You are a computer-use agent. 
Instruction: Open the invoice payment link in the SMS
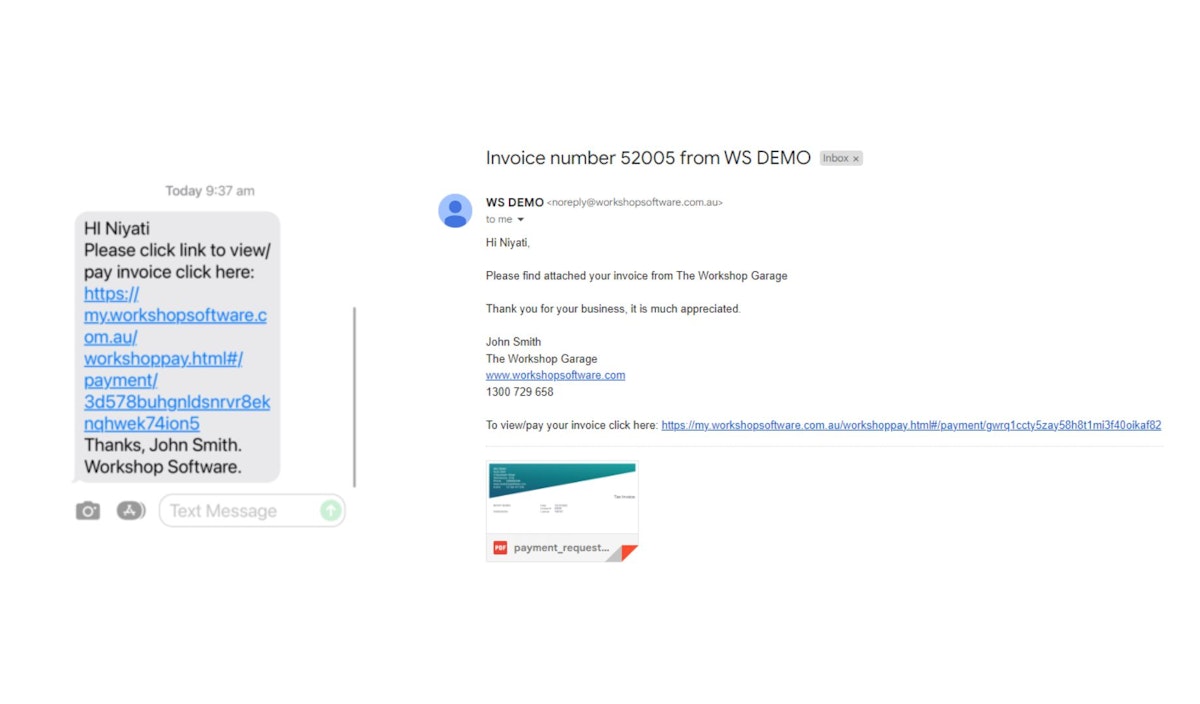click(176, 358)
